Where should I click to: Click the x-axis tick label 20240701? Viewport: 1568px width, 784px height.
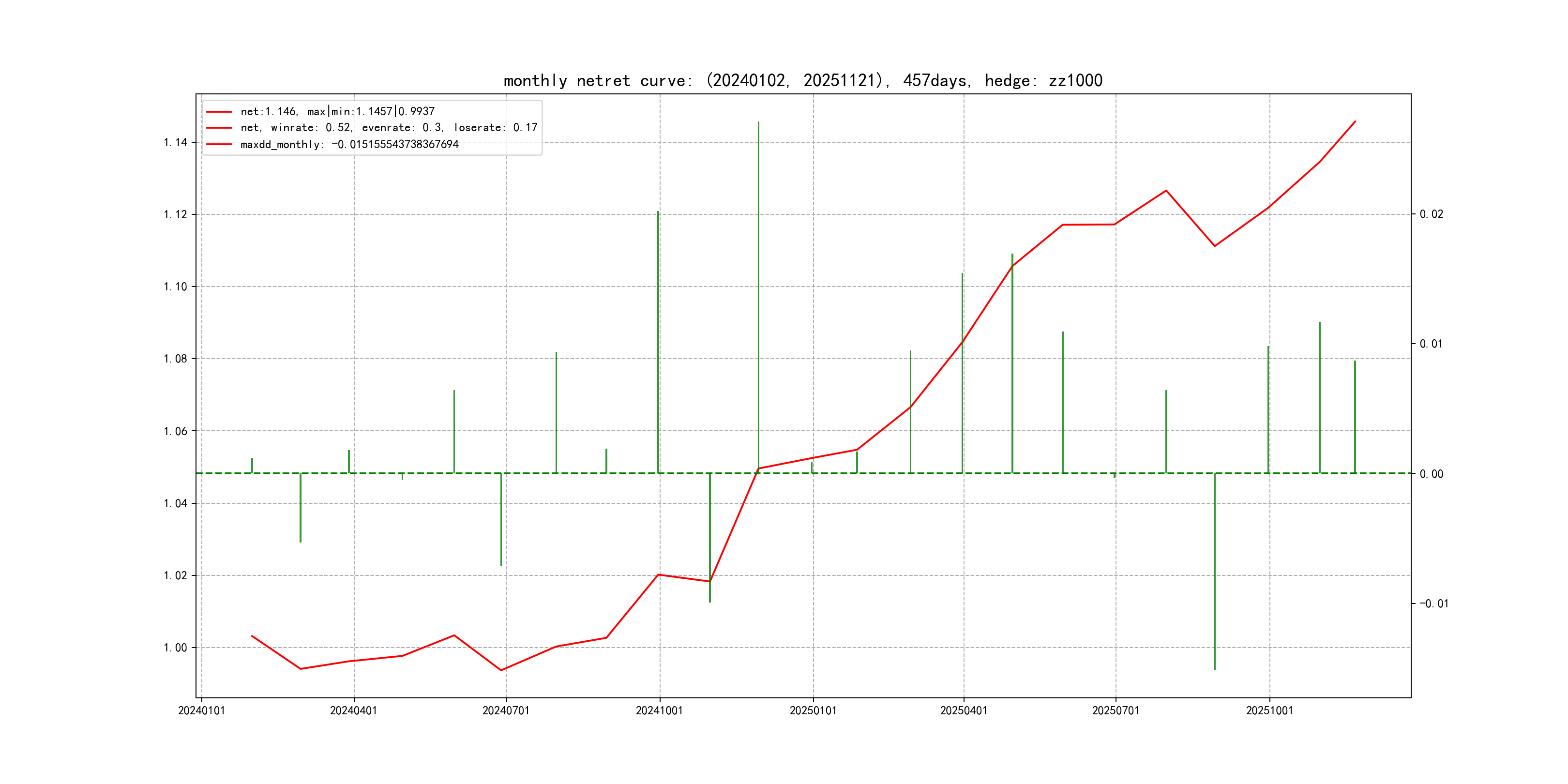point(506,710)
